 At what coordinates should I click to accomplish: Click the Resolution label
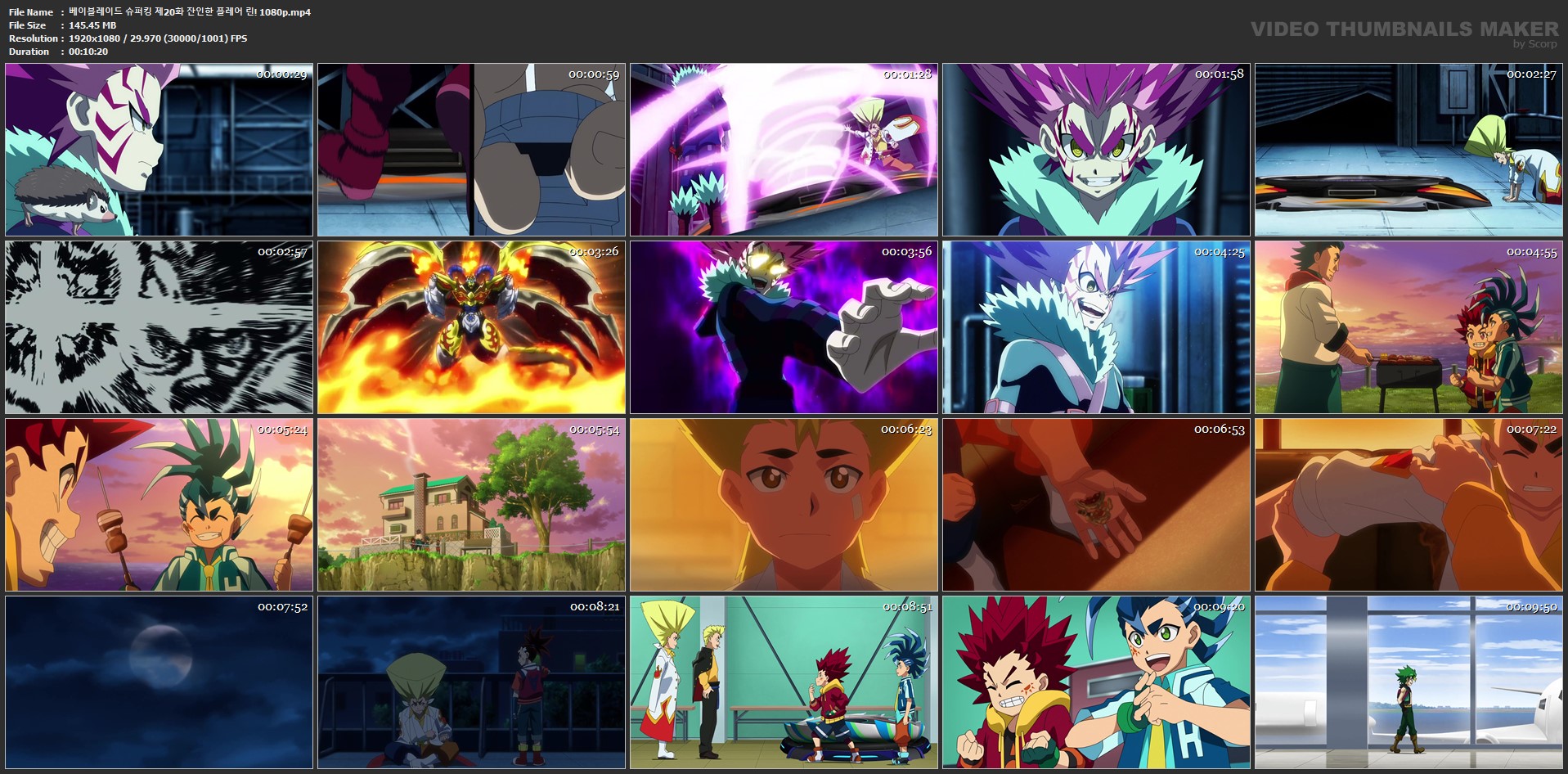tap(34, 38)
